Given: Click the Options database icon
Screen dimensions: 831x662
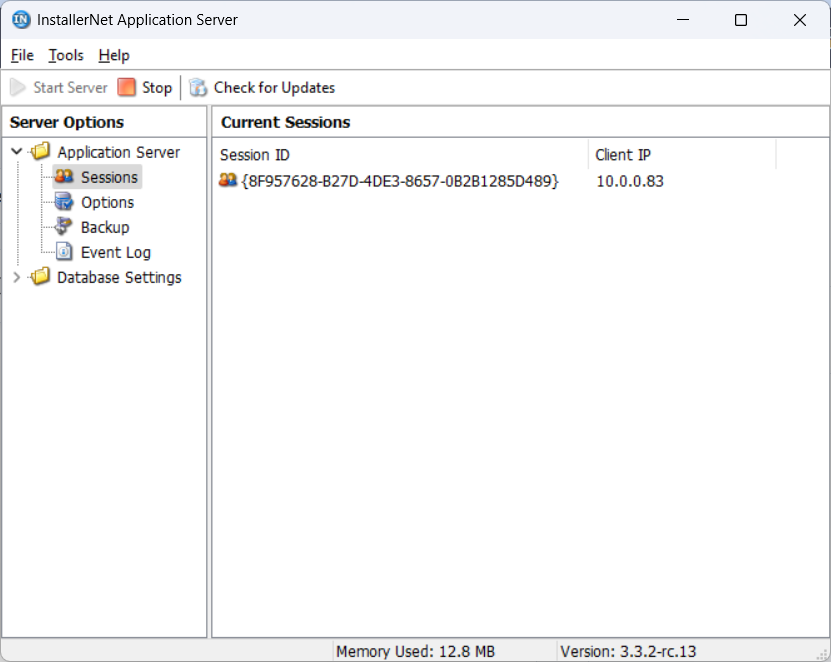Looking at the screenshot, I should (x=64, y=202).
